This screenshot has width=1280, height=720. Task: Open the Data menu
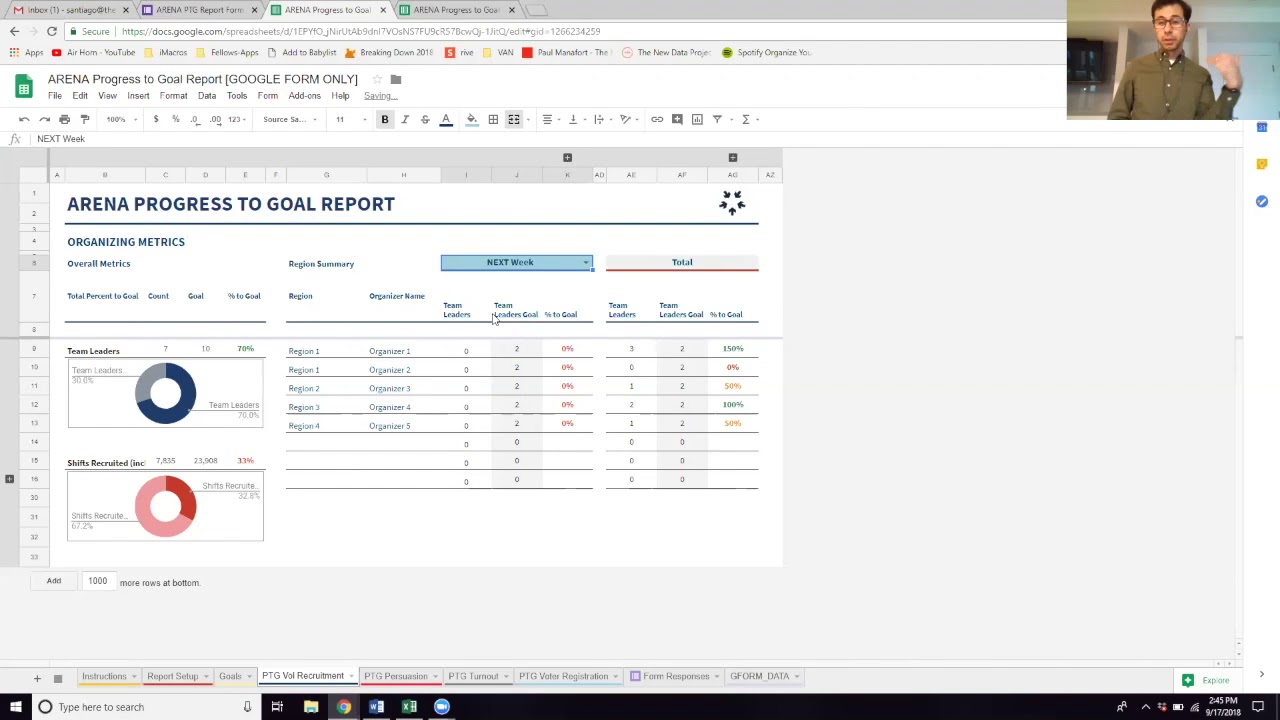pyautogui.click(x=207, y=96)
